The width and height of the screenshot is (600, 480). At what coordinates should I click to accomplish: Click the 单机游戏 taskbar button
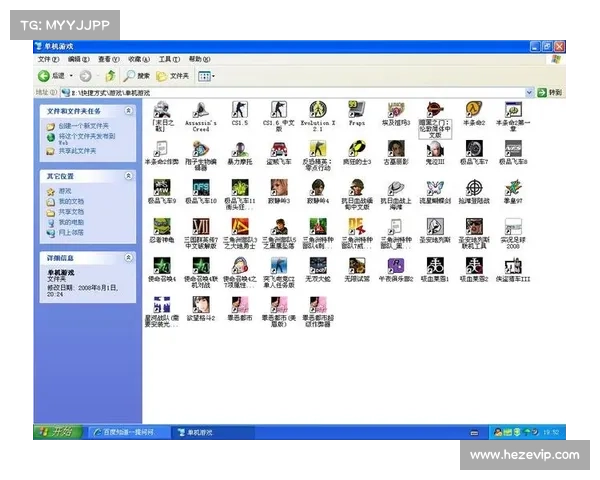pyautogui.click(x=212, y=432)
